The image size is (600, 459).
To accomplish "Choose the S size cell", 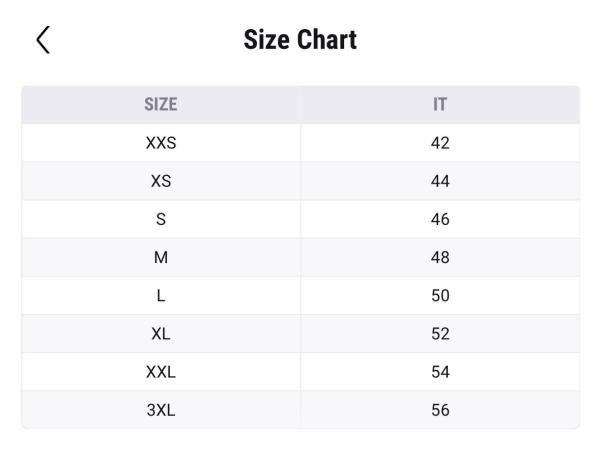I will click(161, 219).
